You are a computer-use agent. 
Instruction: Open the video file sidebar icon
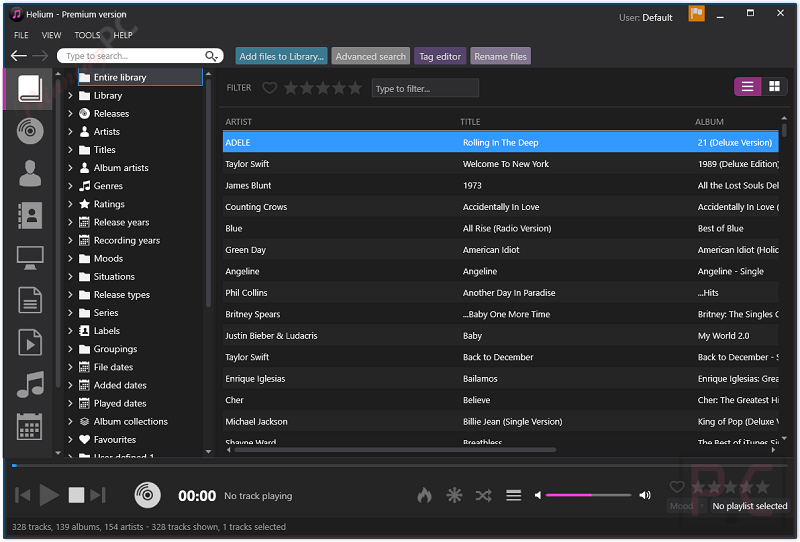tap(30, 342)
